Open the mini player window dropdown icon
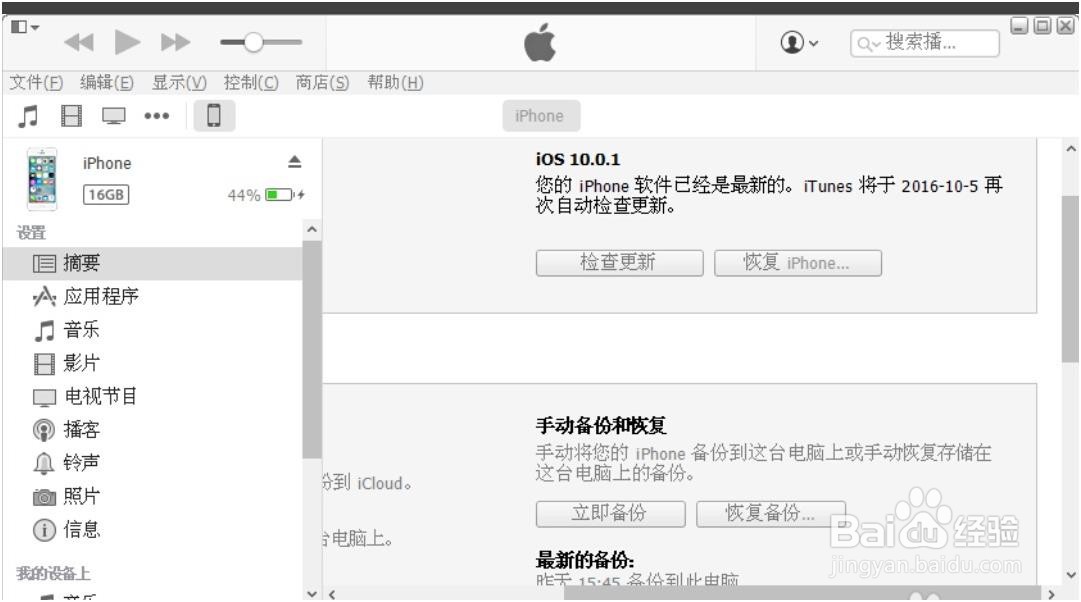 coord(25,27)
